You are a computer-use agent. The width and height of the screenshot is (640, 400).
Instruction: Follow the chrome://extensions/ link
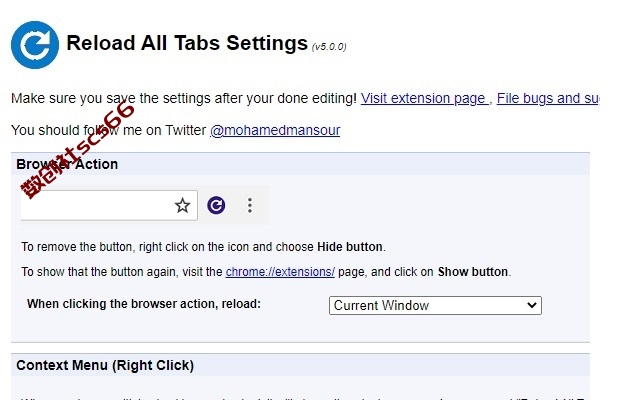pyautogui.click(x=280, y=272)
